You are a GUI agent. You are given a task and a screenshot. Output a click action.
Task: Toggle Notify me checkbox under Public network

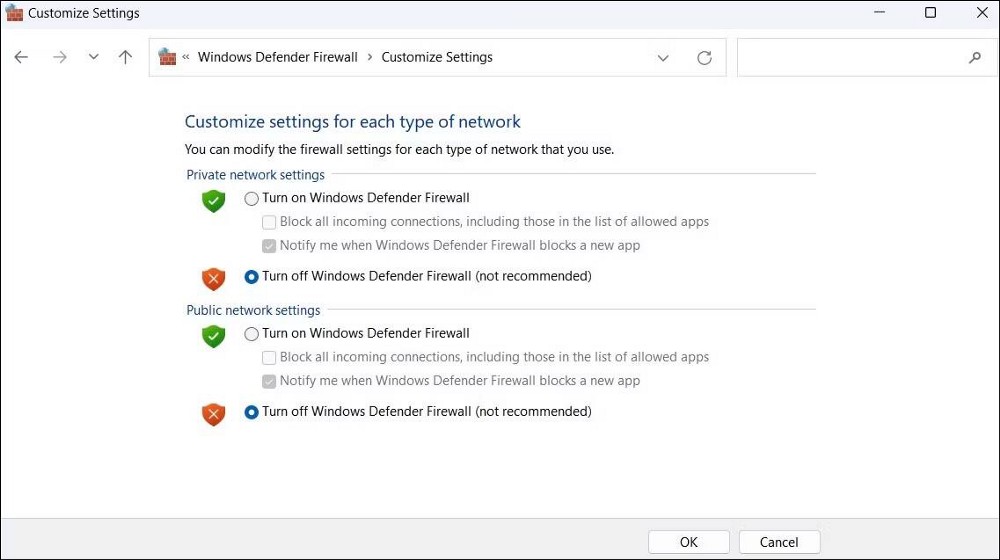pos(269,381)
